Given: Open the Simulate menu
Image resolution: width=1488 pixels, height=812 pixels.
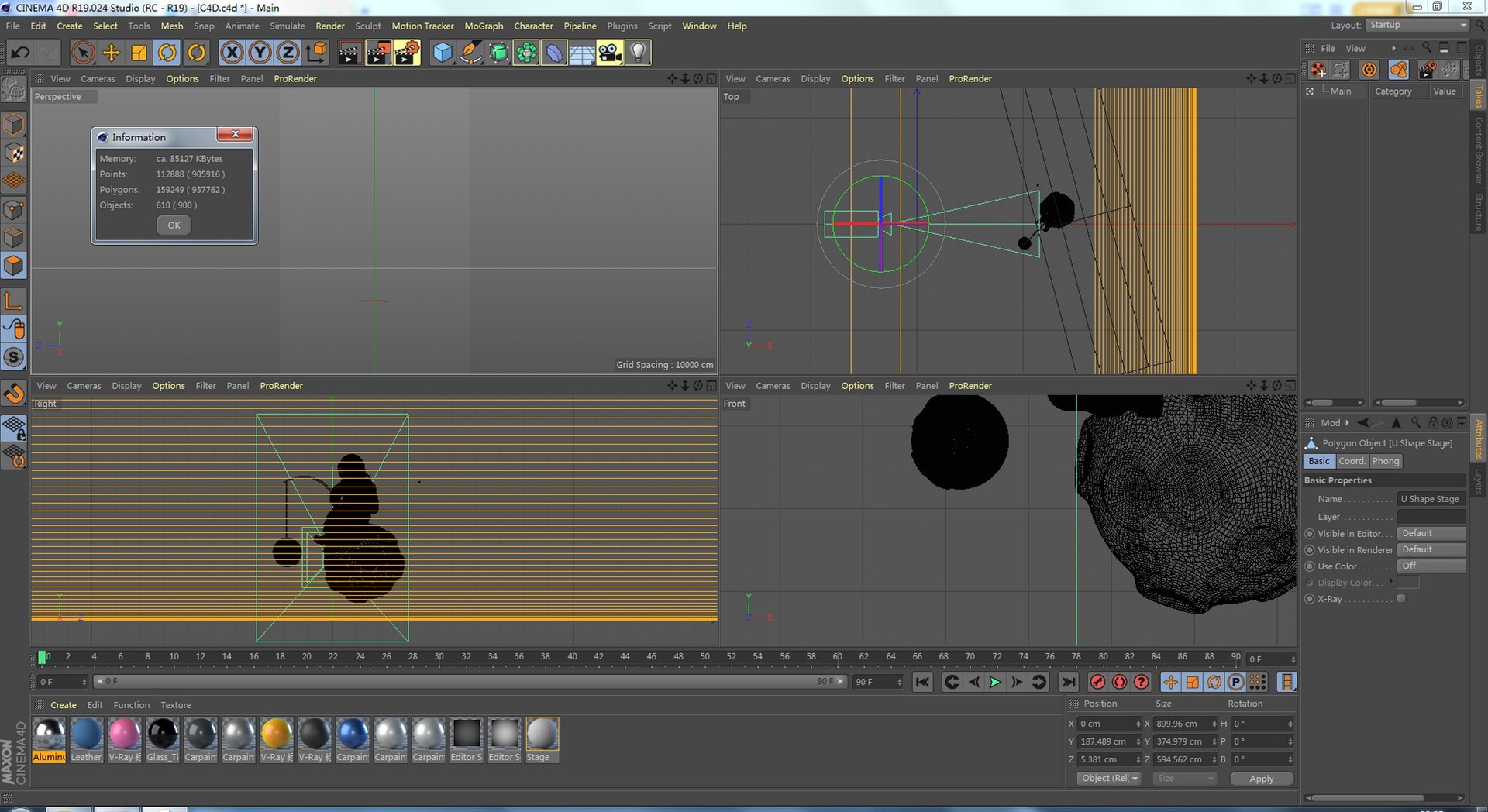Looking at the screenshot, I should [288, 26].
